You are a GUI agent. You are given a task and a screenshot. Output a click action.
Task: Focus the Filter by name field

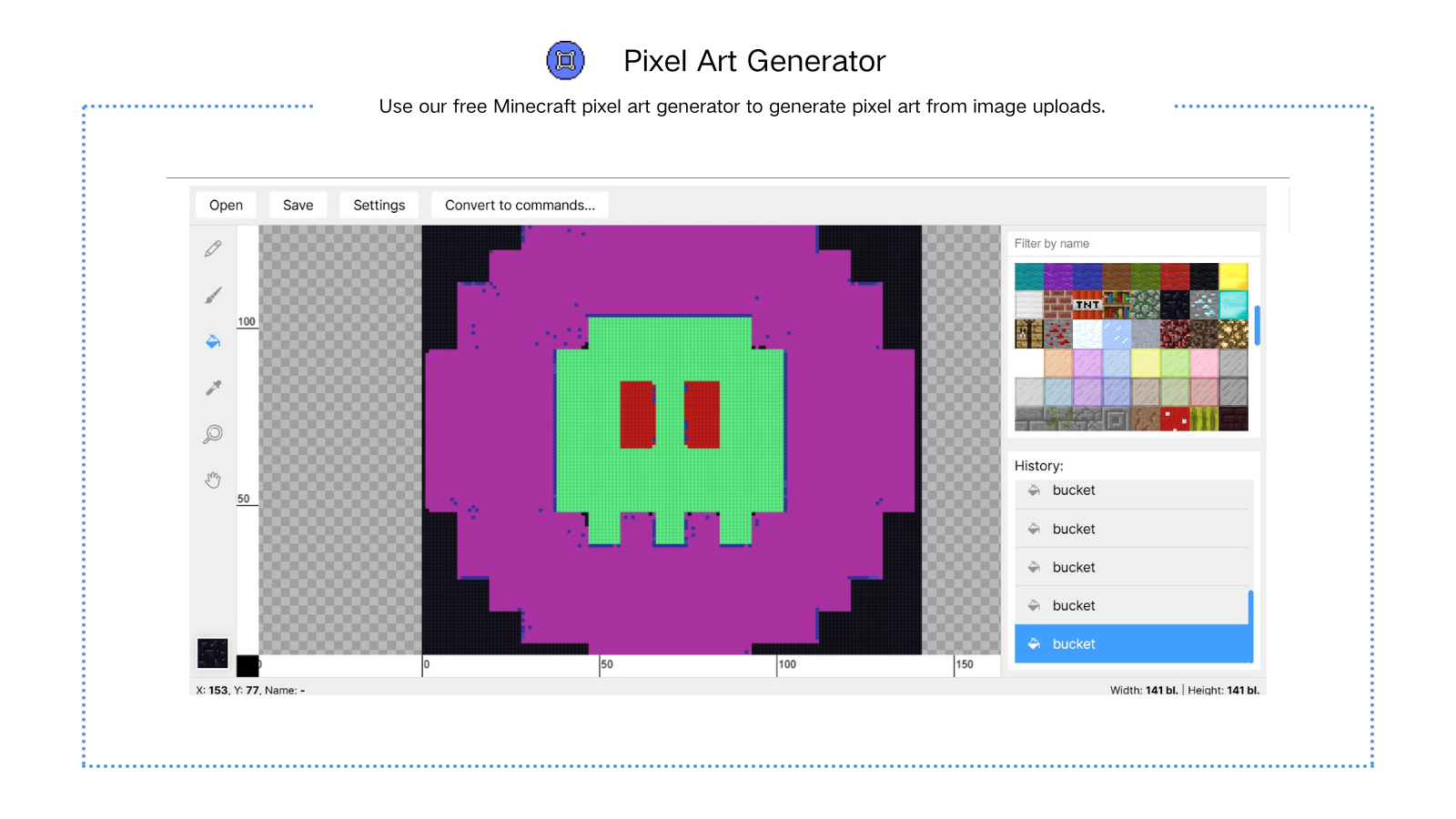(x=1133, y=244)
